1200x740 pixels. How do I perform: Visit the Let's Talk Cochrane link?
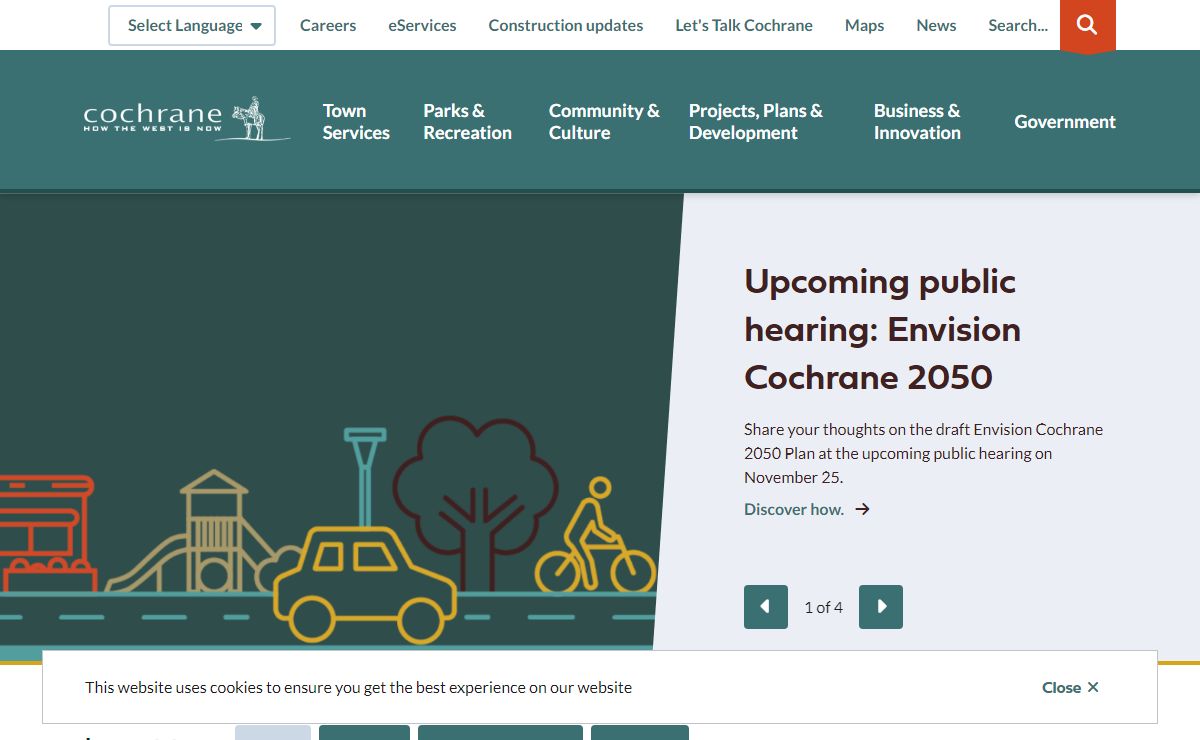(744, 26)
